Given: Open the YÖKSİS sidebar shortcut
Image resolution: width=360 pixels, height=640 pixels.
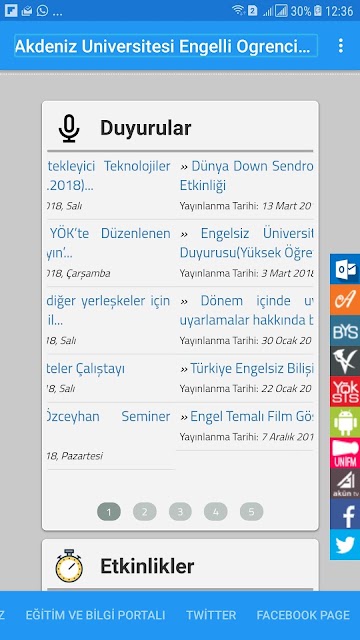Looking at the screenshot, I should tap(345, 391).
